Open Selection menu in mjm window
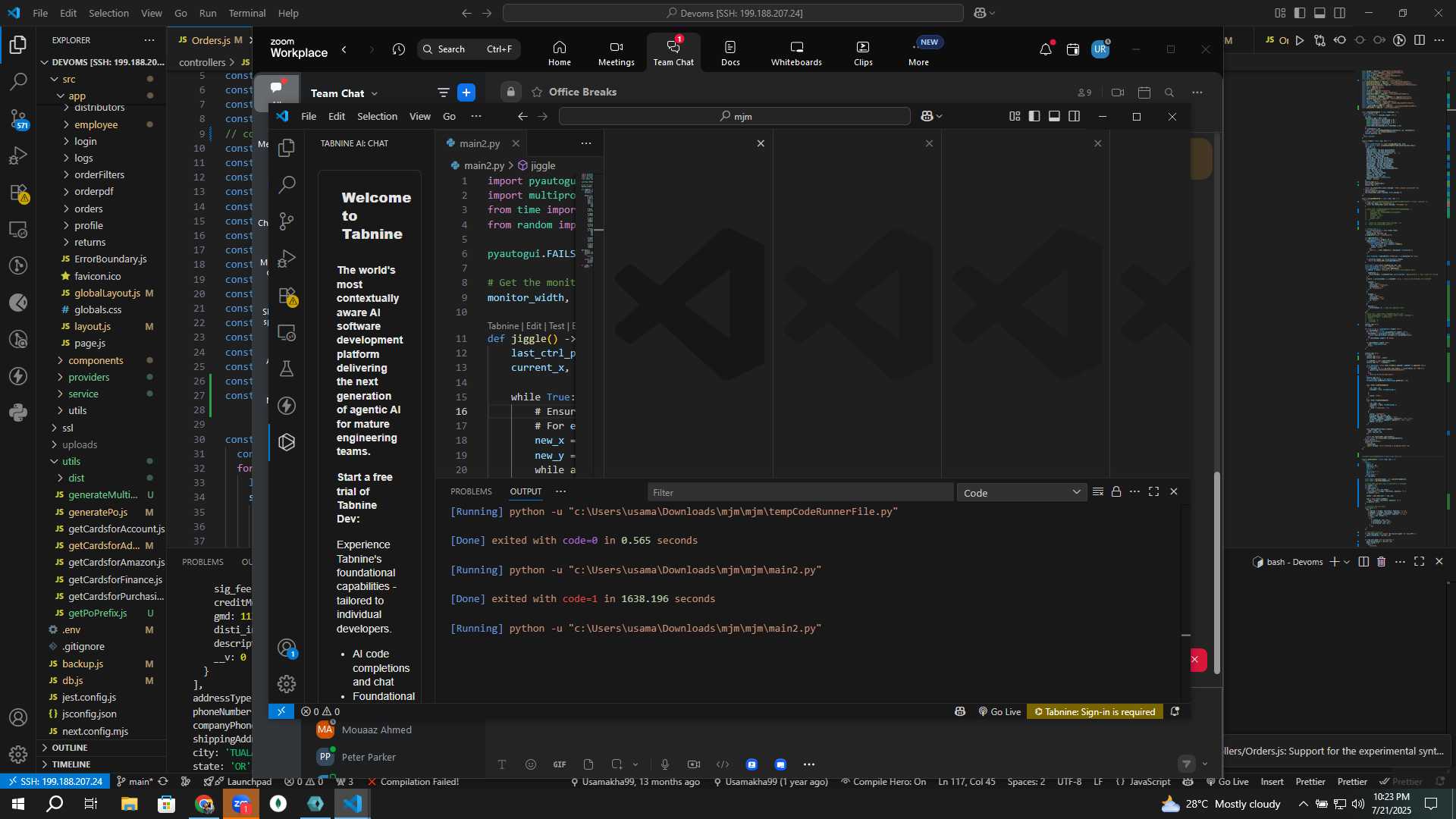The height and width of the screenshot is (819, 1456). tap(377, 116)
